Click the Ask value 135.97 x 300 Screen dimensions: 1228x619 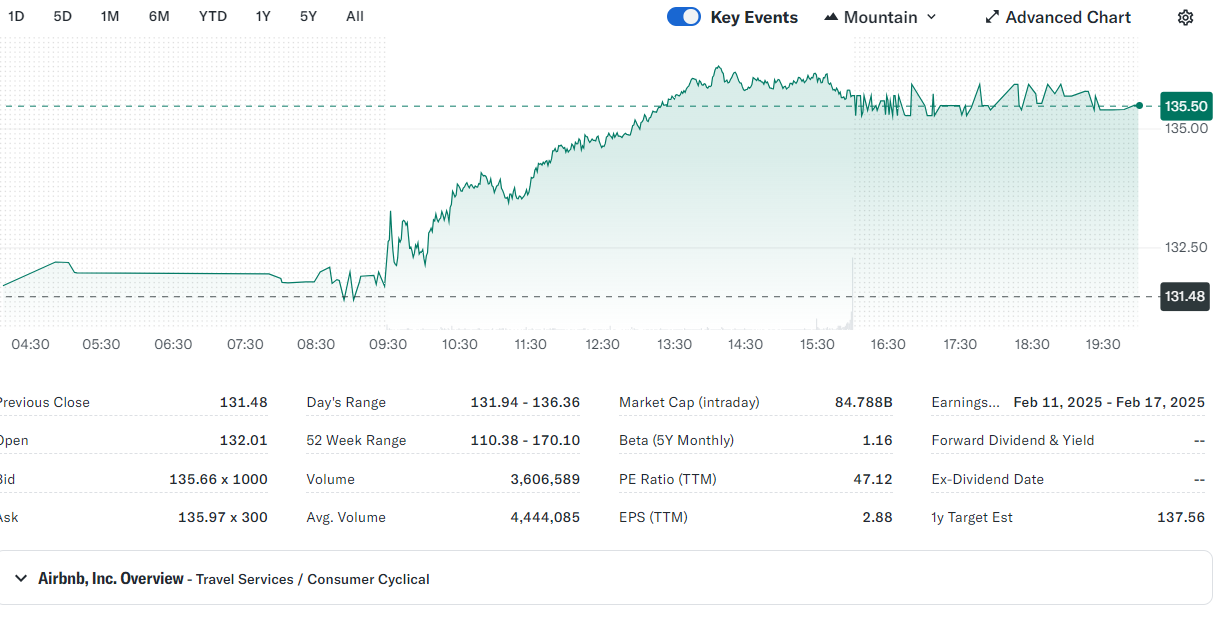point(223,517)
